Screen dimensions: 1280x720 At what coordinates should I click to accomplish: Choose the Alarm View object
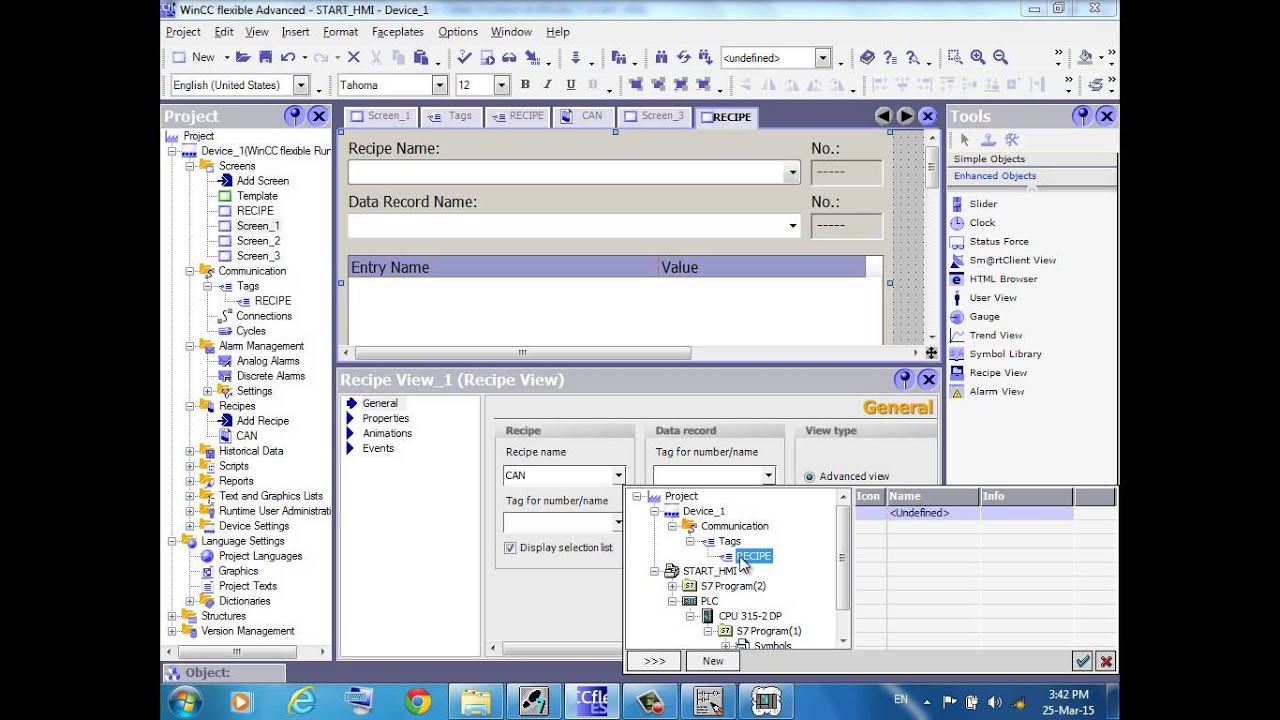pyautogui.click(x=995, y=392)
